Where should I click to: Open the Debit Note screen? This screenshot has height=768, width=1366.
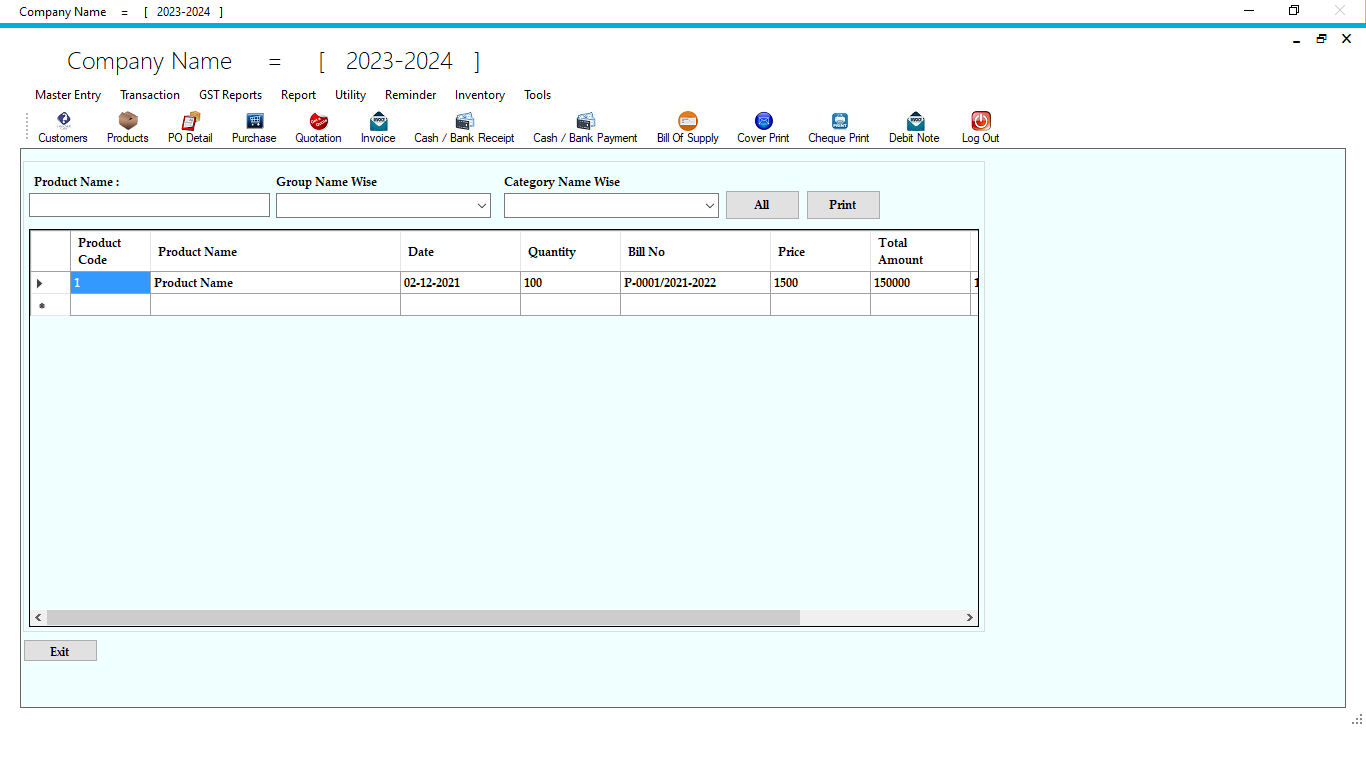click(913, 127)
